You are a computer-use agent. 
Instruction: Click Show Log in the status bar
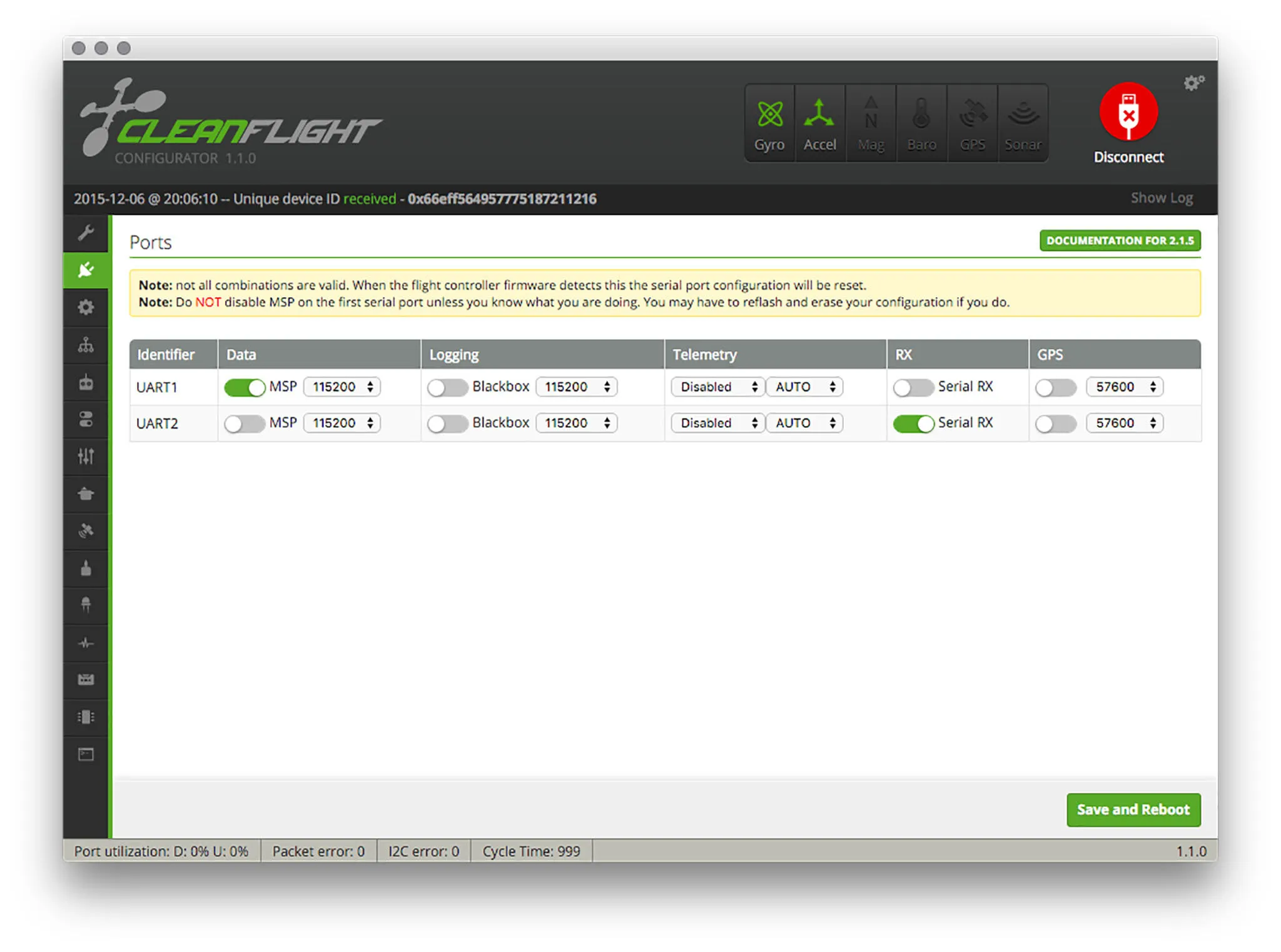click(1161, 198)
